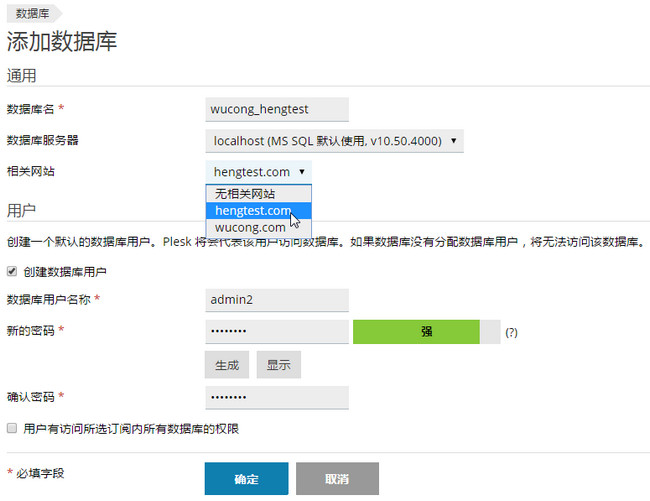This screenshot has height=501, width=650.
Task: Click the blue 确定 button
Action: [246, 479]
